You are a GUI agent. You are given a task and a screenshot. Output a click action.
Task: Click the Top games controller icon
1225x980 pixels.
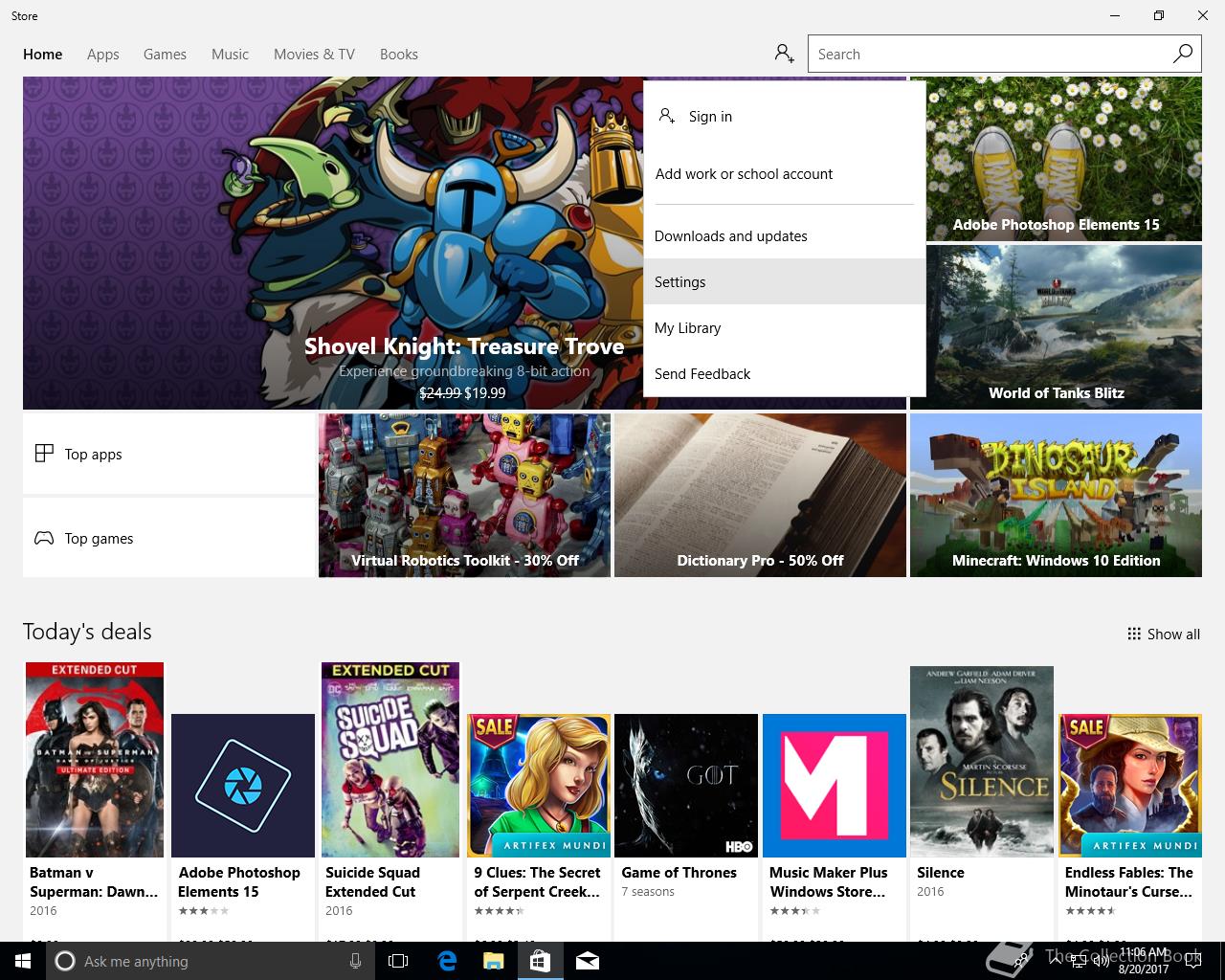(44, 538)
